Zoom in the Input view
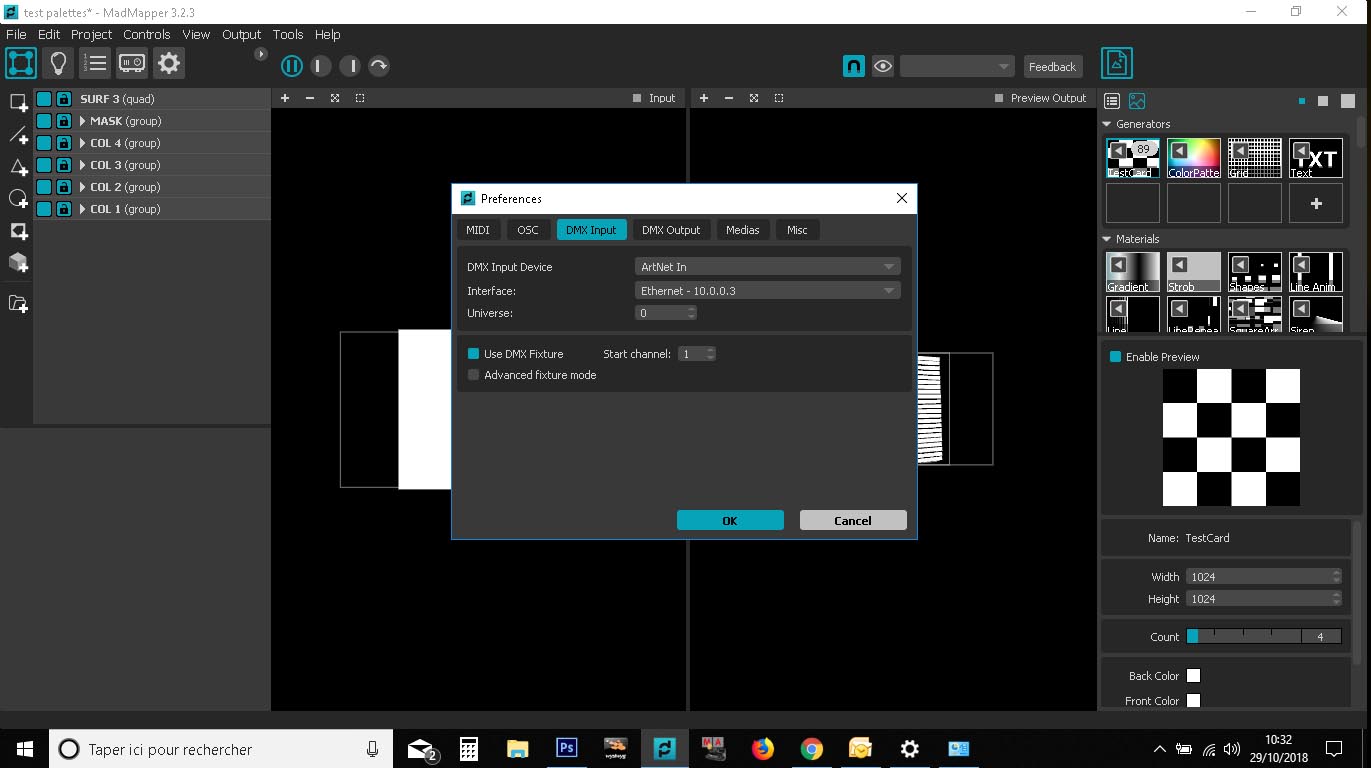The height and width of the screenshot is (768, 1371). point(285,98)
